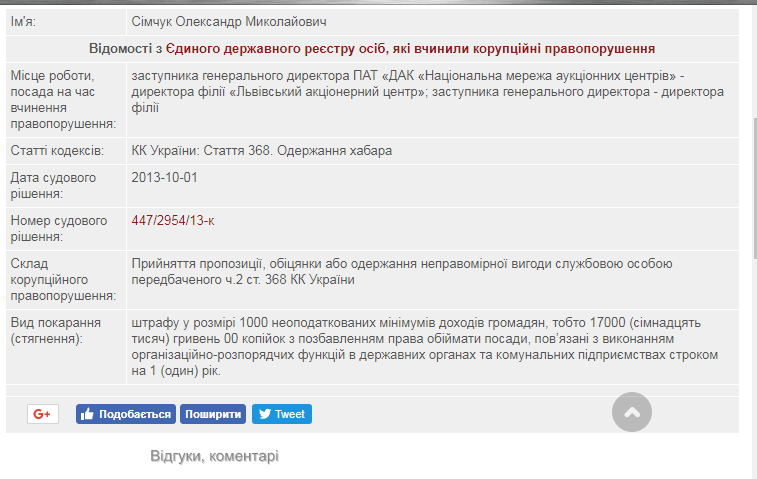Click the Ім'я field label
This screenshot has height=479, width=757.
[26, 21]
